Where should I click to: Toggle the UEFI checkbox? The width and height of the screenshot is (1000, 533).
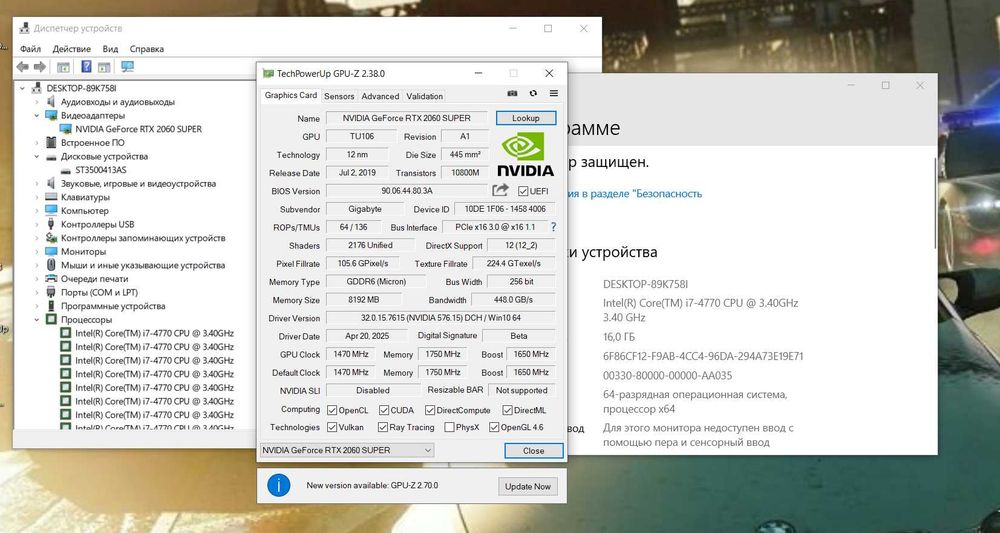(x=524, y=191)
